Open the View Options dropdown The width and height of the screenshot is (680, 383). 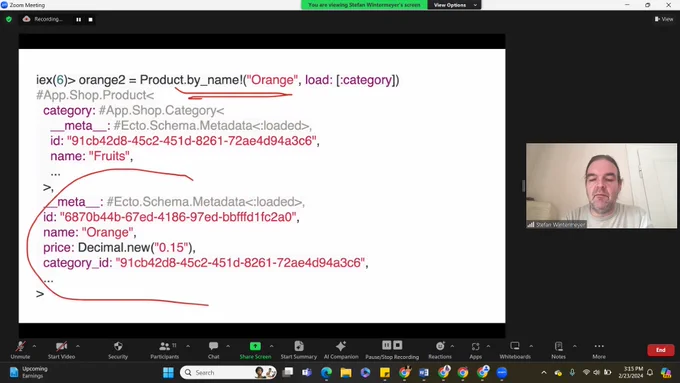click(455, 5)
